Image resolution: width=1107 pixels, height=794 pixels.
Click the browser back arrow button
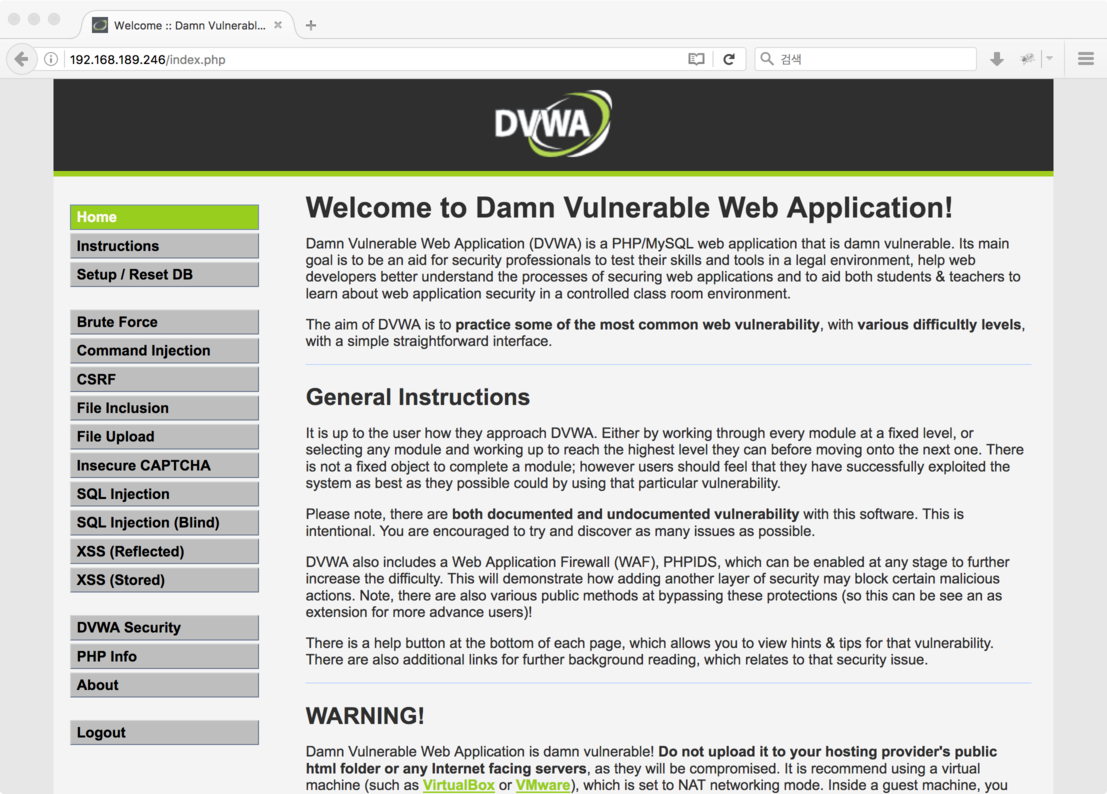pos(21,59)
